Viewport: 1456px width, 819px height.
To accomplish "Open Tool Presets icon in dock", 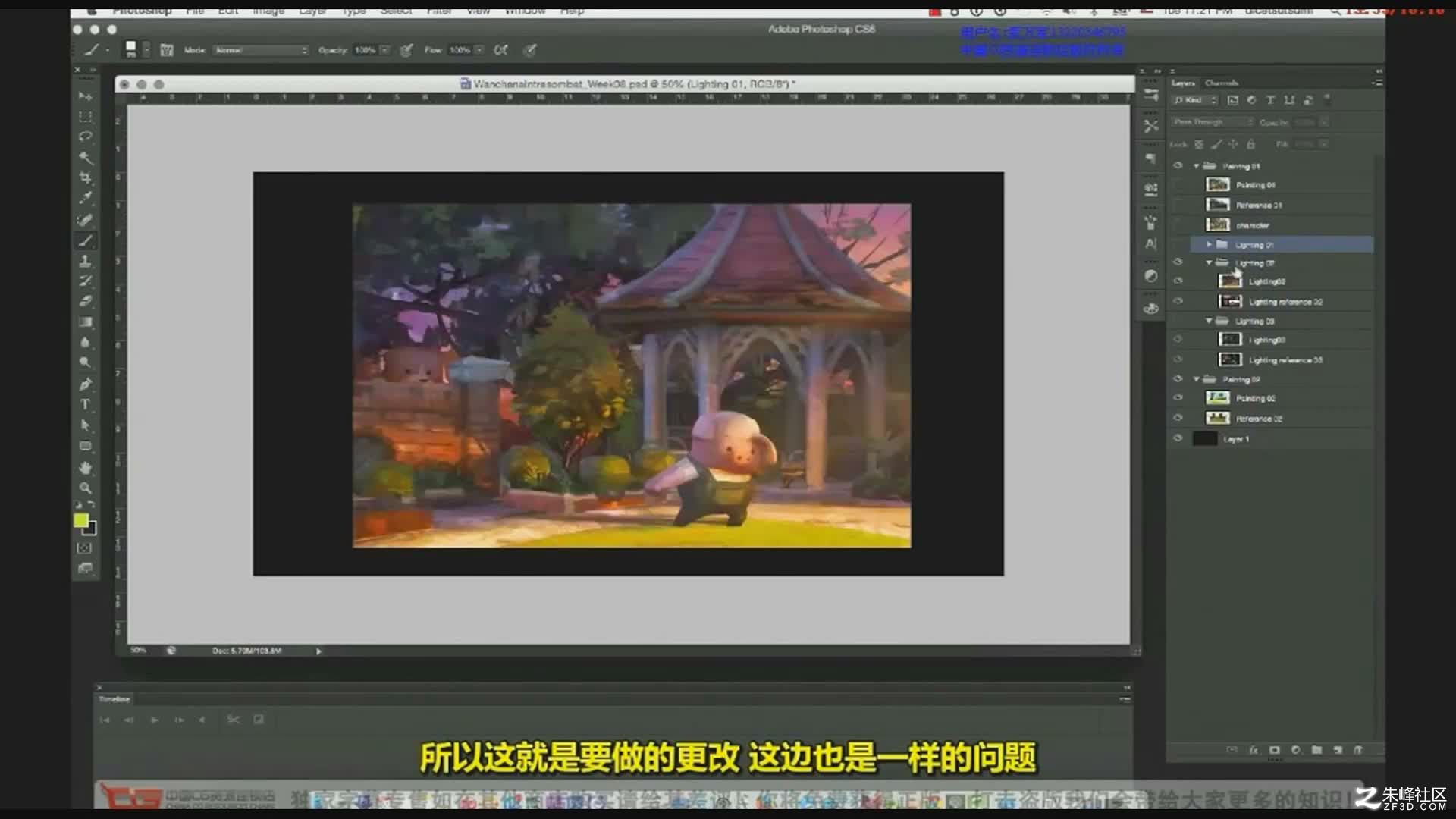I will tap(1150, 127).
